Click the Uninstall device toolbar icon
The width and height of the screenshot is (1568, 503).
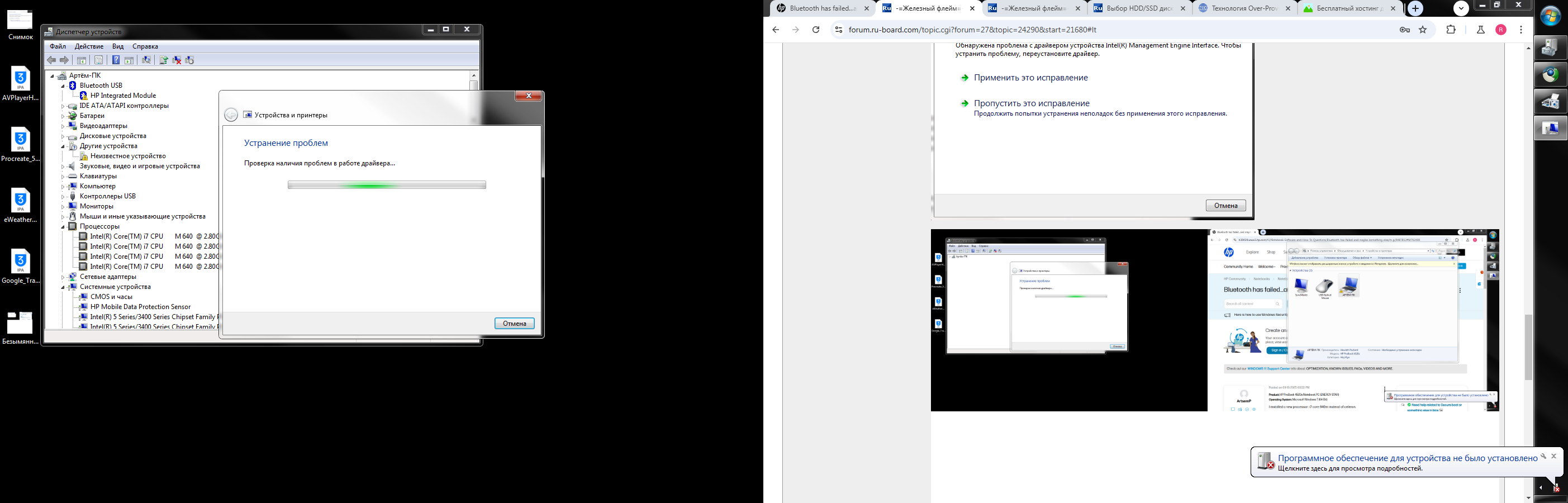click(177, 60)
